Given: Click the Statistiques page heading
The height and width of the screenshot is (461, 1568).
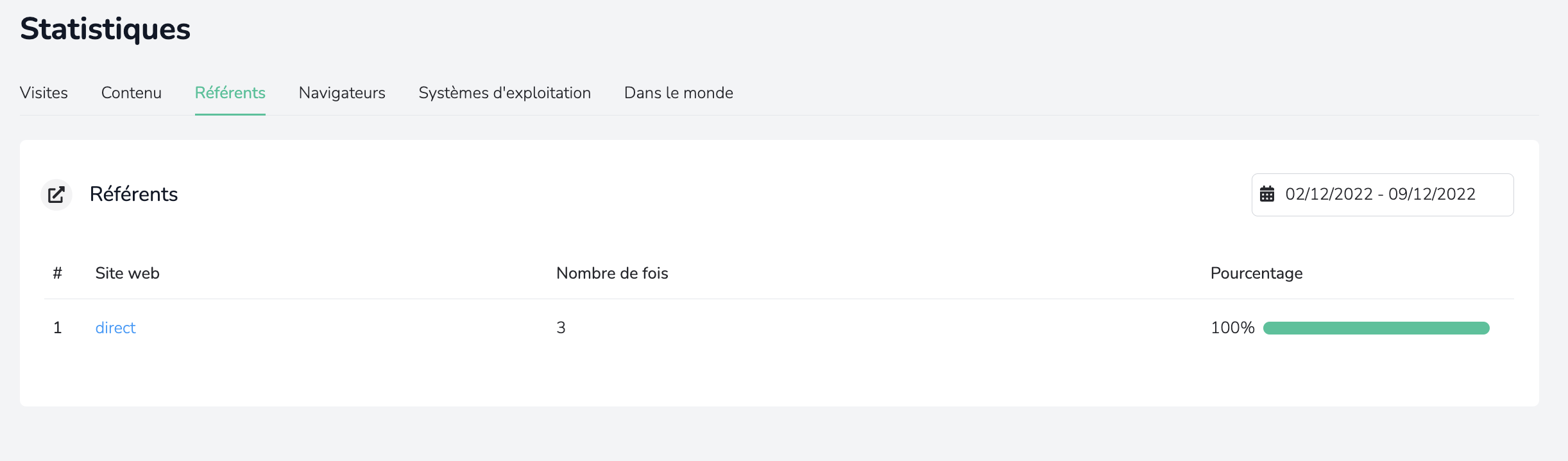Looking at the screenshot, I should tap(105, 29).
